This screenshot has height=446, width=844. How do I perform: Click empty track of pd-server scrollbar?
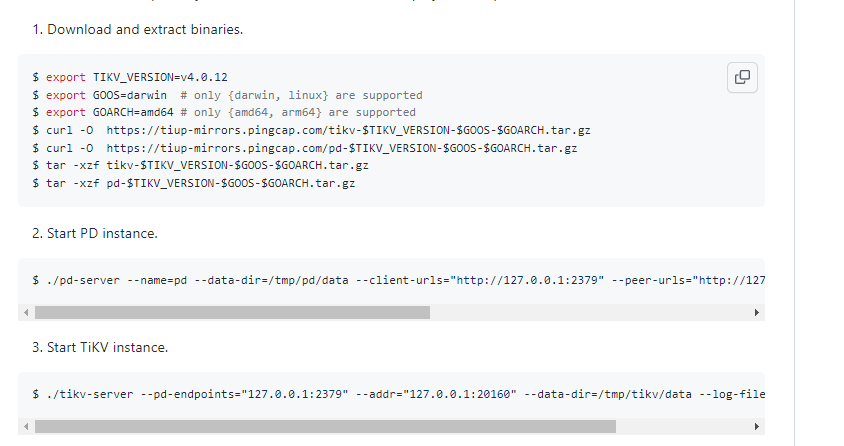(590, 313)
